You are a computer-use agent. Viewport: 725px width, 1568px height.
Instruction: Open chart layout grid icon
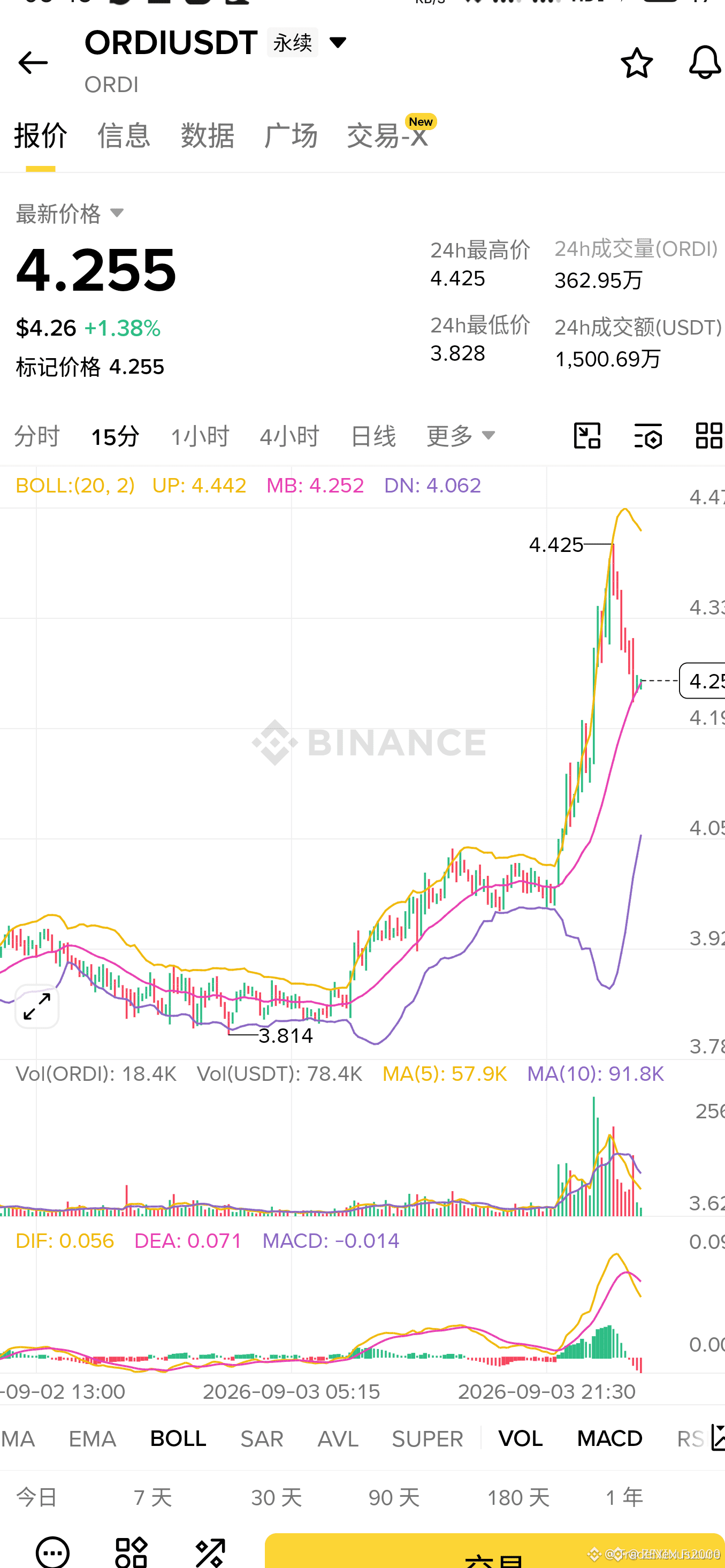(x=708, y=436)
